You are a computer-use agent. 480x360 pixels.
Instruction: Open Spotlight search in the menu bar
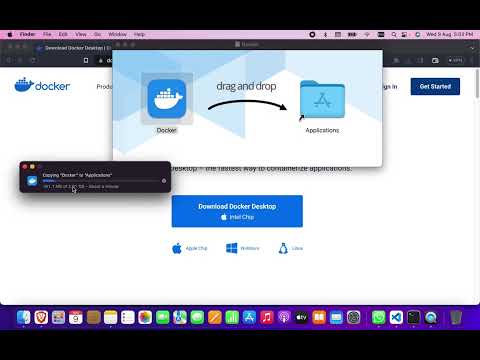[x=394, y=34]
